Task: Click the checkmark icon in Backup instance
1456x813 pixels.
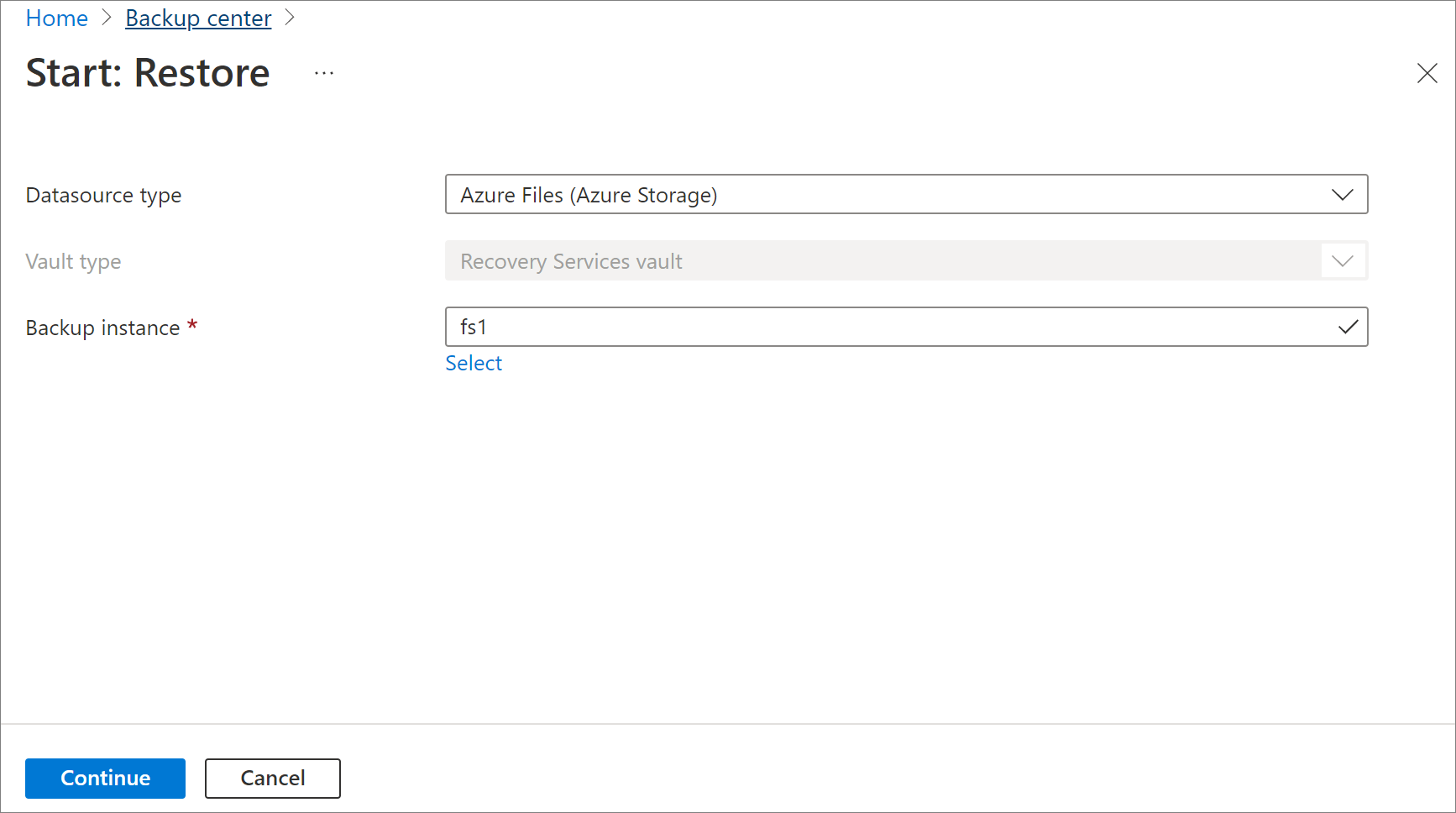Action: click(1348, 328)
